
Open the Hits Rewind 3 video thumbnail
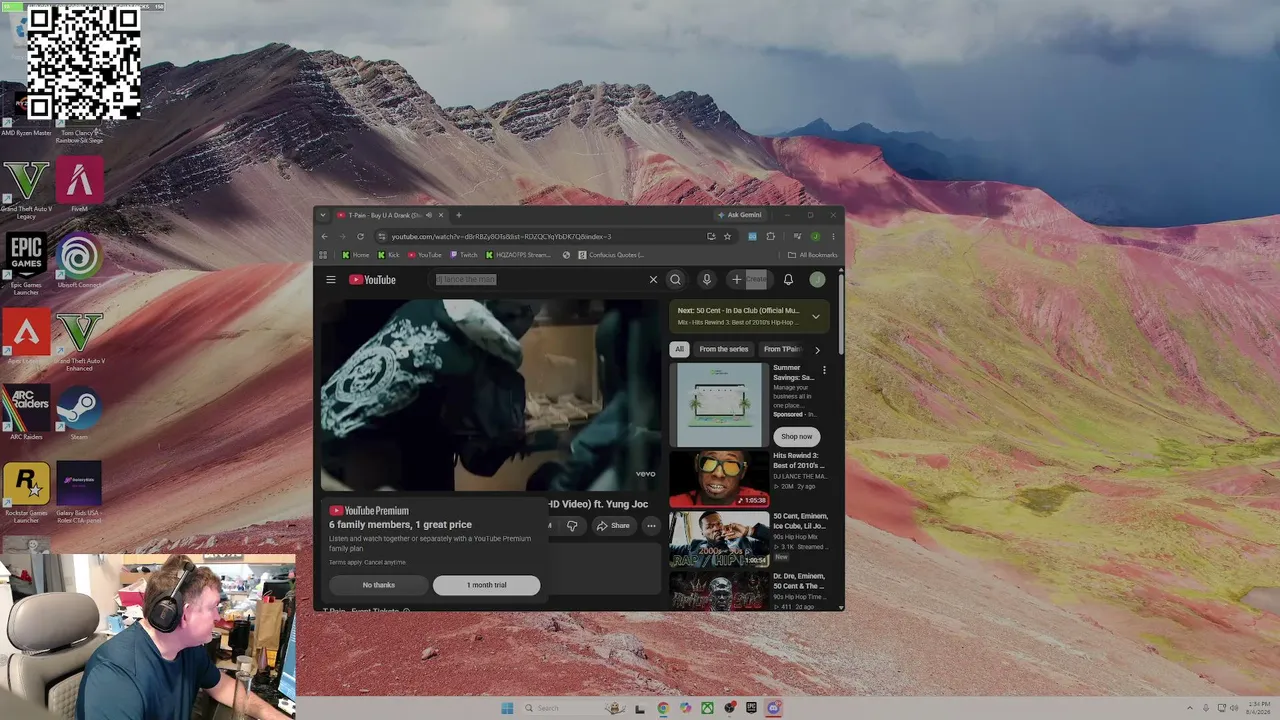point(719,479)
